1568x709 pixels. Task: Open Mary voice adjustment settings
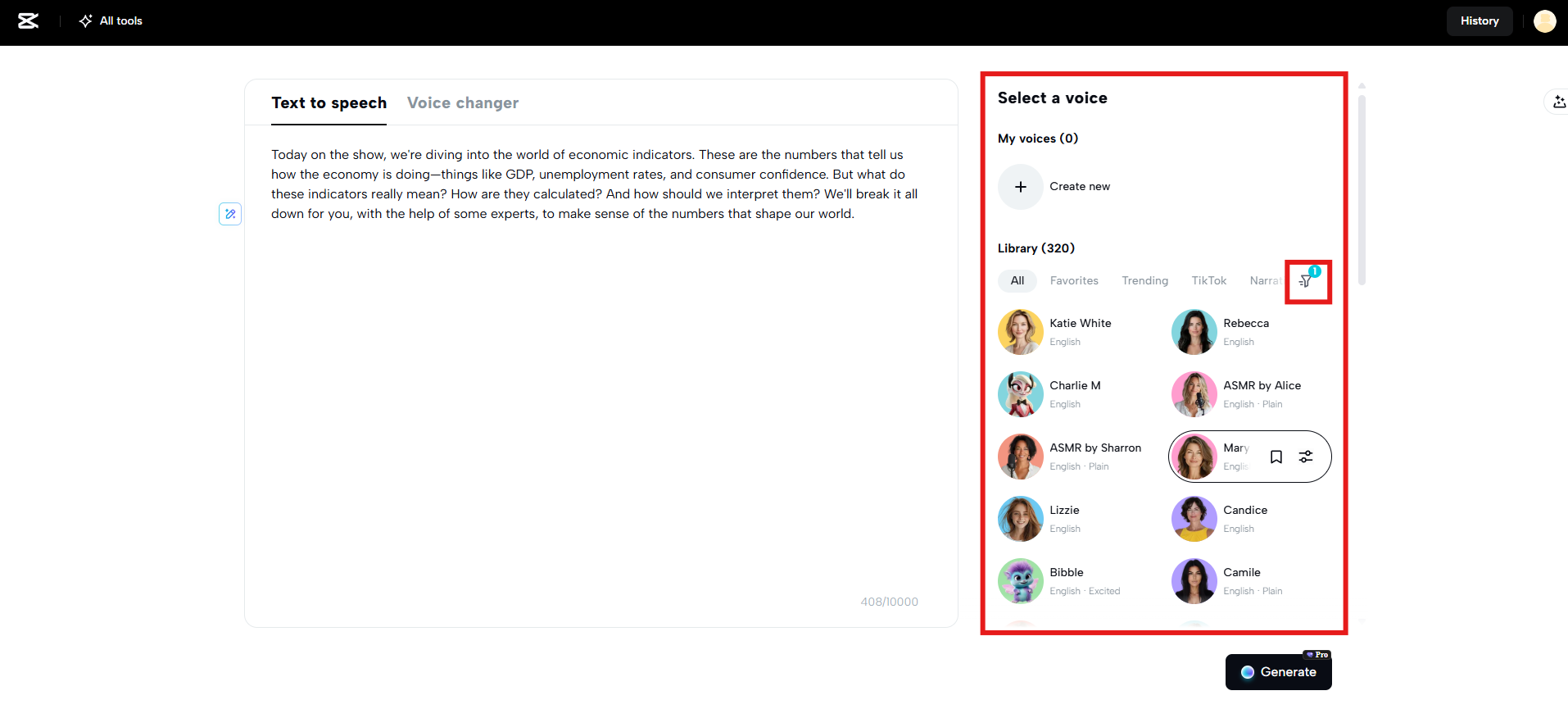point(1306,457)
